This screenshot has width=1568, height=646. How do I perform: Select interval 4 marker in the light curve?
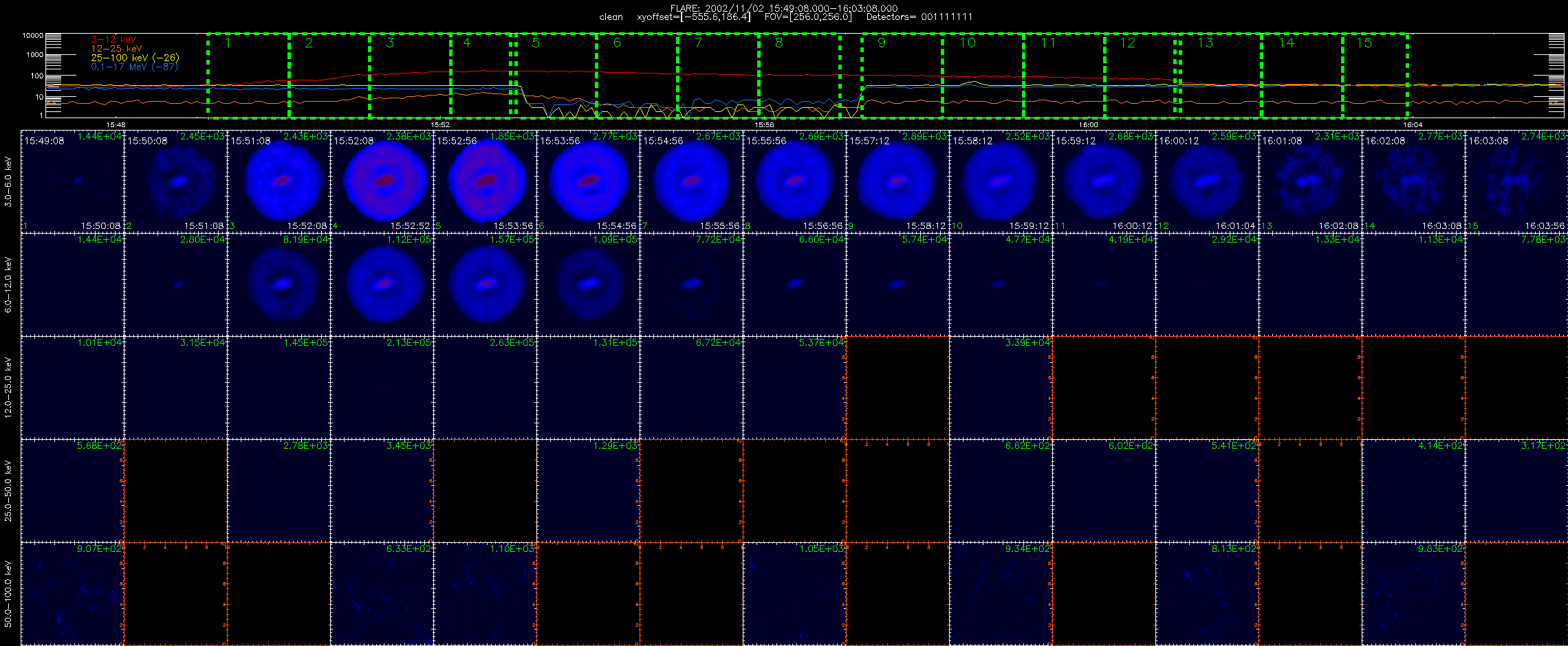466,43
